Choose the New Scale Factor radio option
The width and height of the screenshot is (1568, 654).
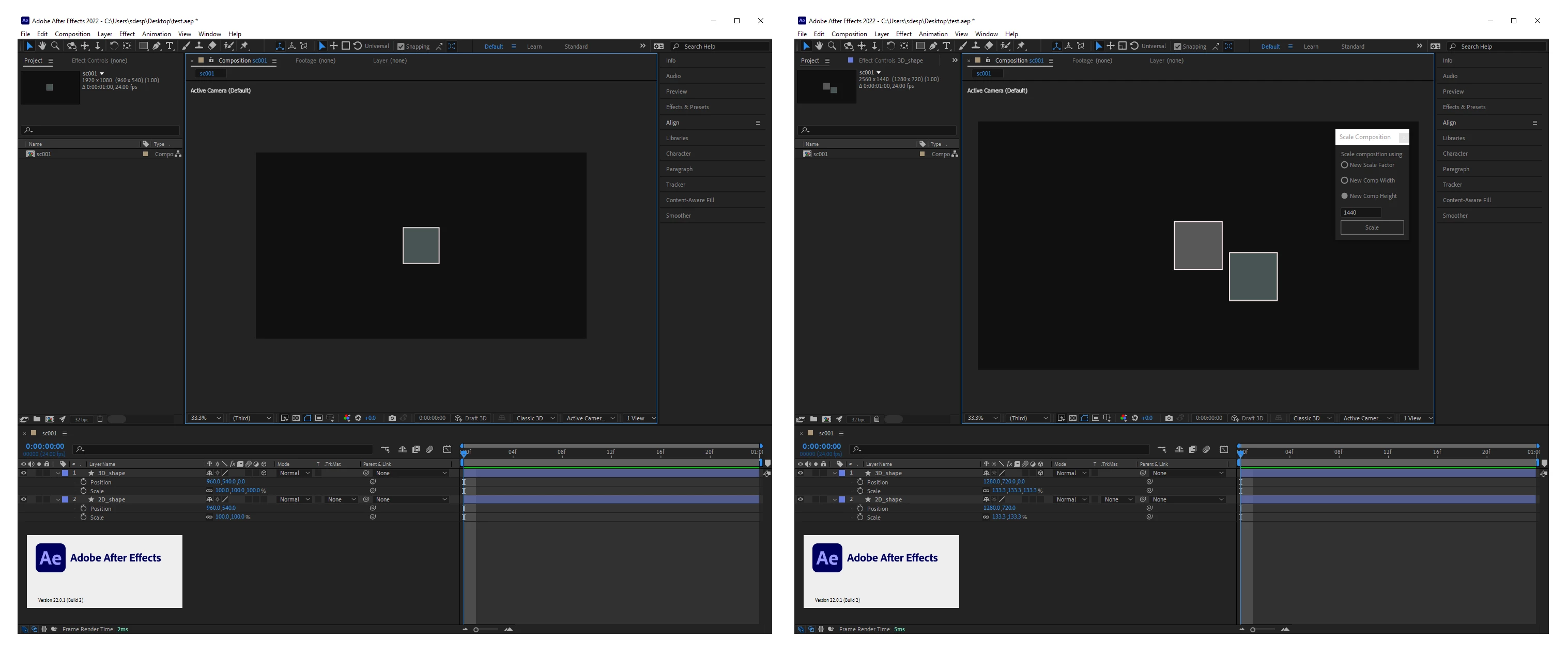(x=1345, y=165)
